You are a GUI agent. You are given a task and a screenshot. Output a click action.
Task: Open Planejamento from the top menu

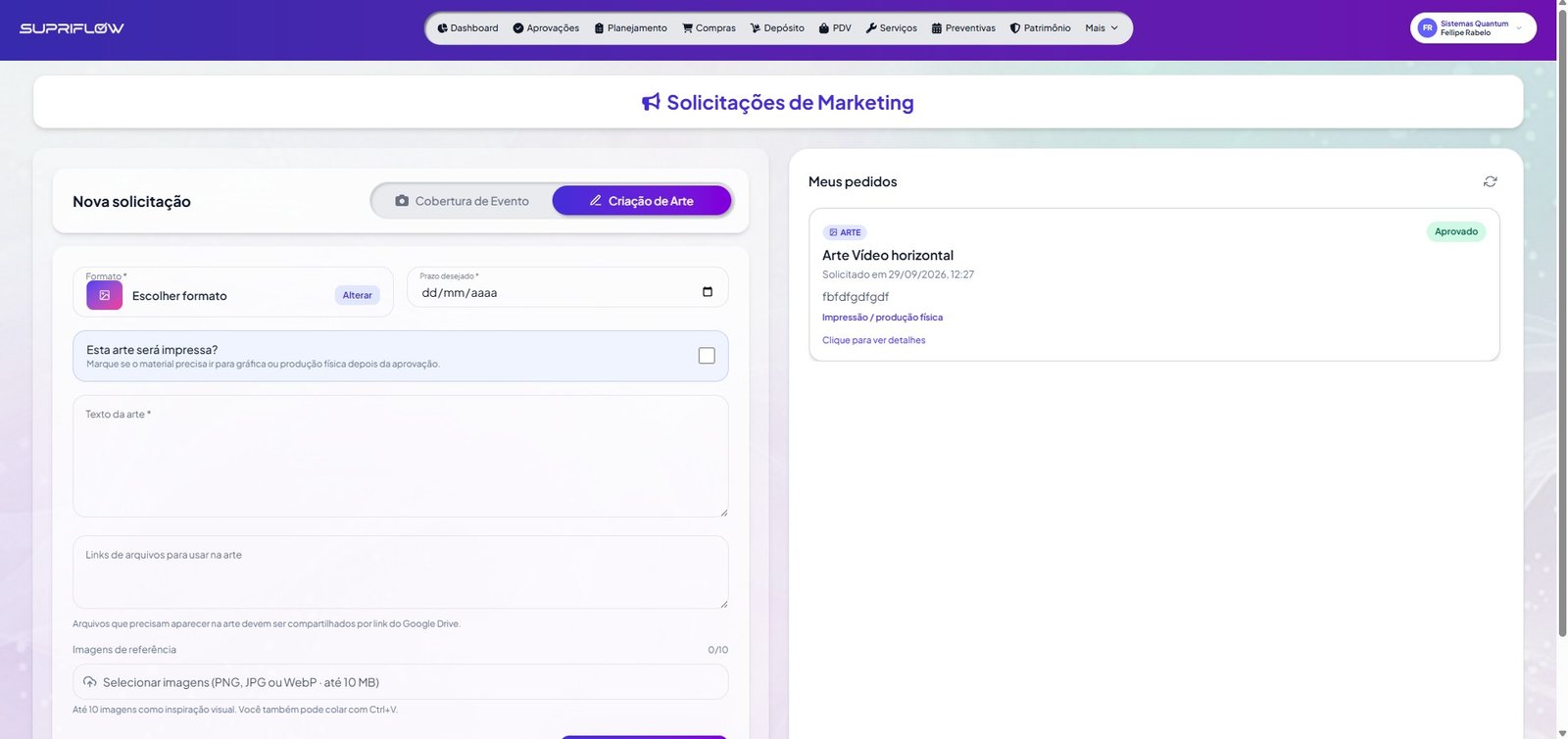point(630,28)
